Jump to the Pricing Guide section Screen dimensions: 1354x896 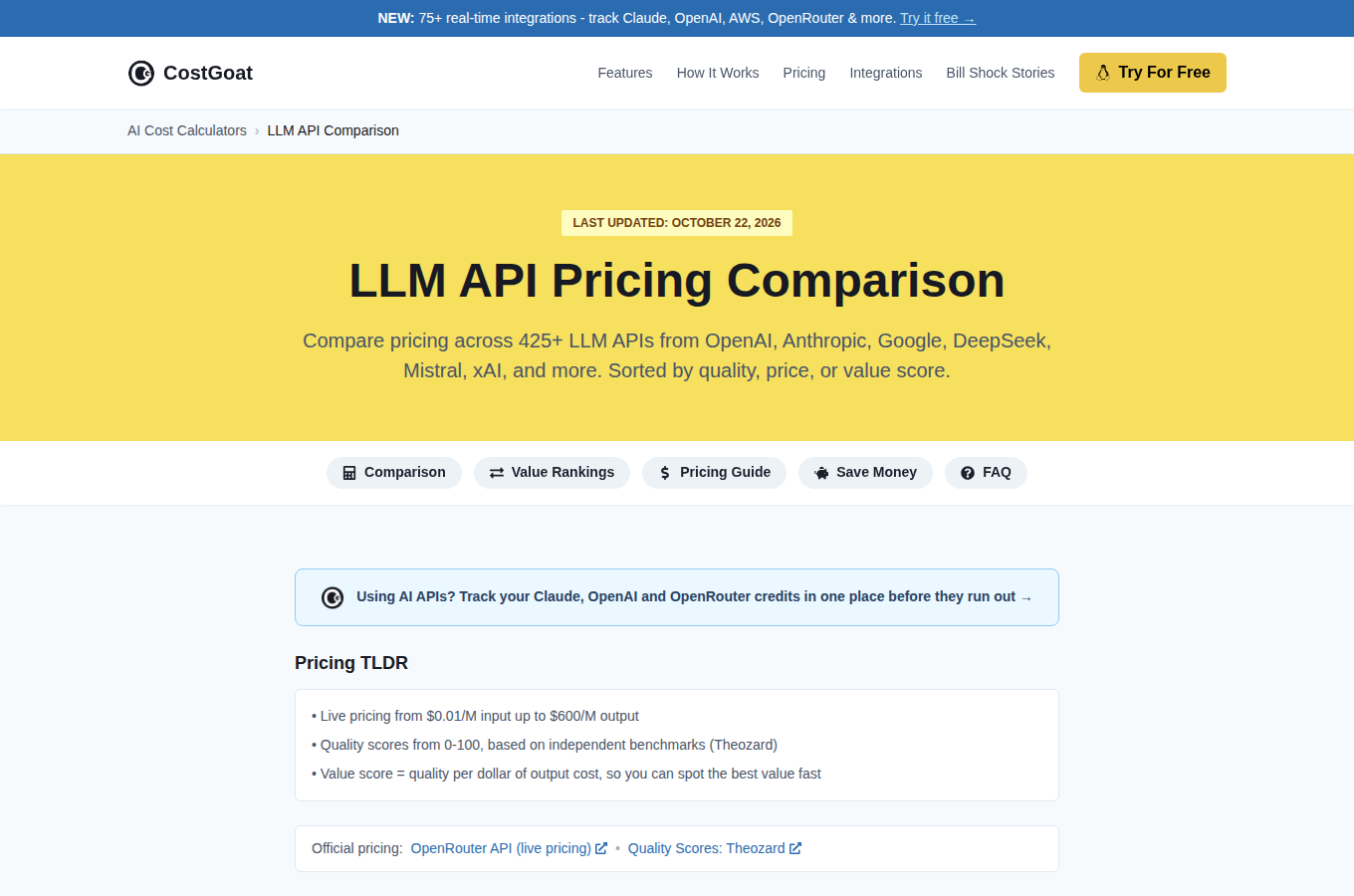click(715, 473)
